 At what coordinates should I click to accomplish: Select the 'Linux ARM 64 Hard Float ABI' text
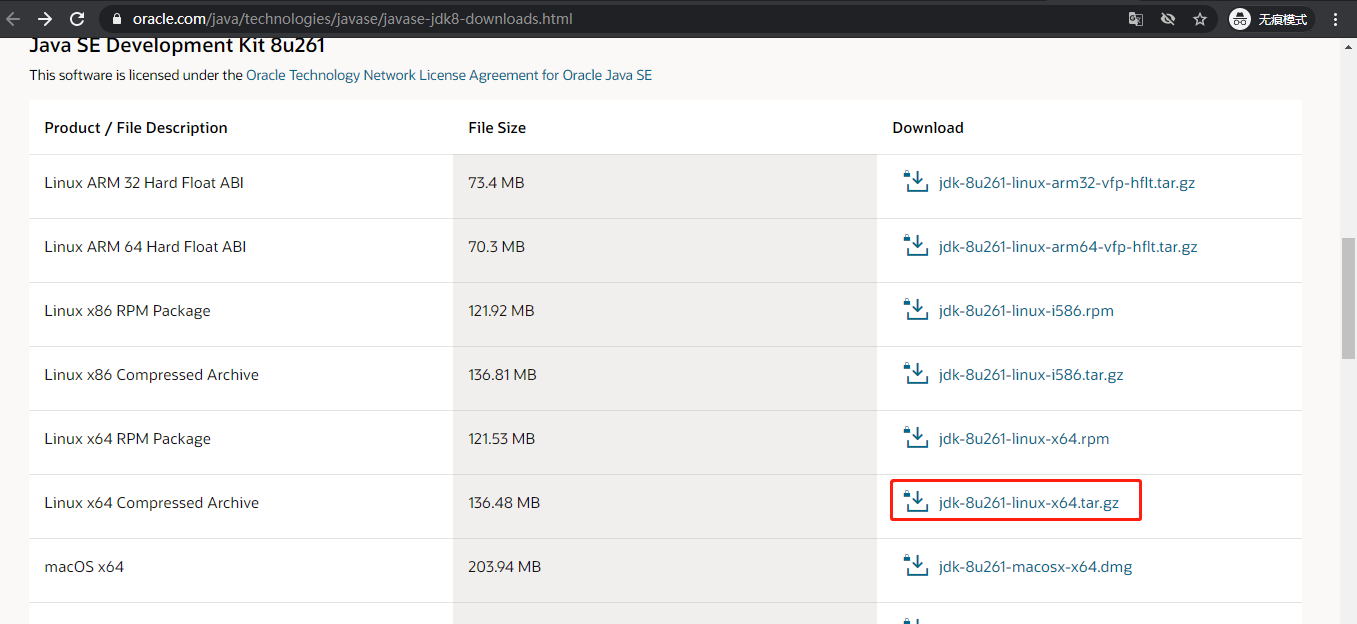tap(145, 247)
